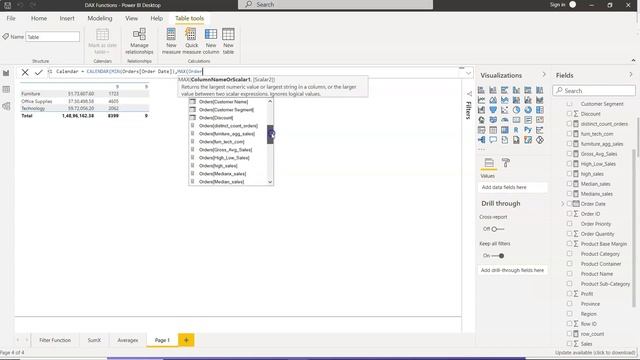This screenshot has width=640, height=360.
Task: Click the Fields pane scrollbar
Action: (x=634, y=229)
